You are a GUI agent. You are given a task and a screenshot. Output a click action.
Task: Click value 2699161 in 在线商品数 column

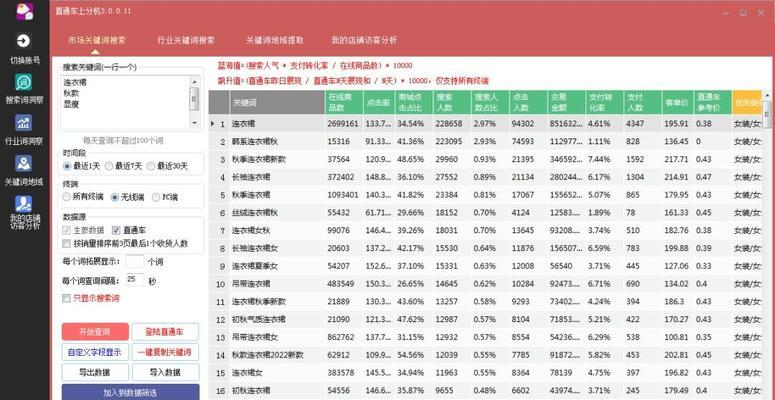[343, 124]
